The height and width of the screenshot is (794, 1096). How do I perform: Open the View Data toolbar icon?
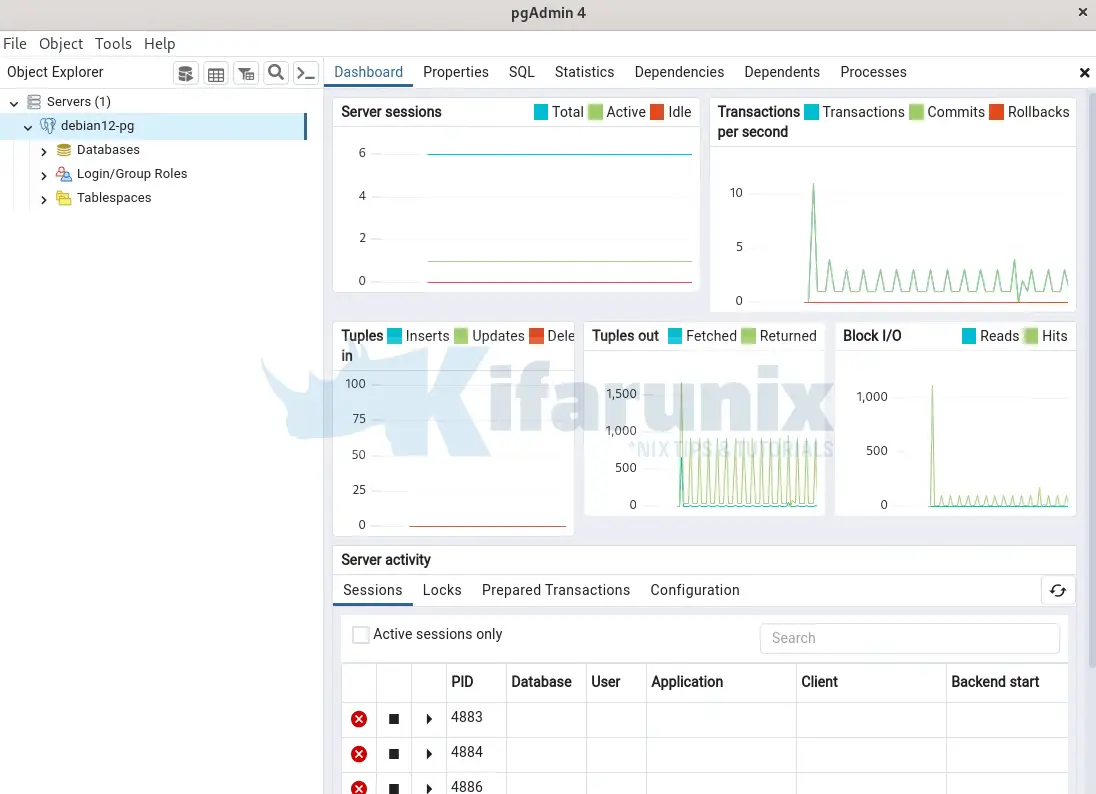216,72
